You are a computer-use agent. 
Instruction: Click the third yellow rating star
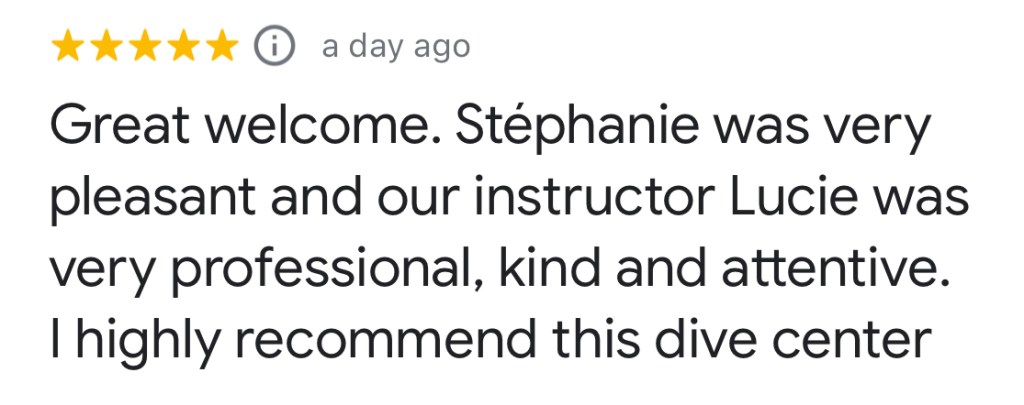146,47
